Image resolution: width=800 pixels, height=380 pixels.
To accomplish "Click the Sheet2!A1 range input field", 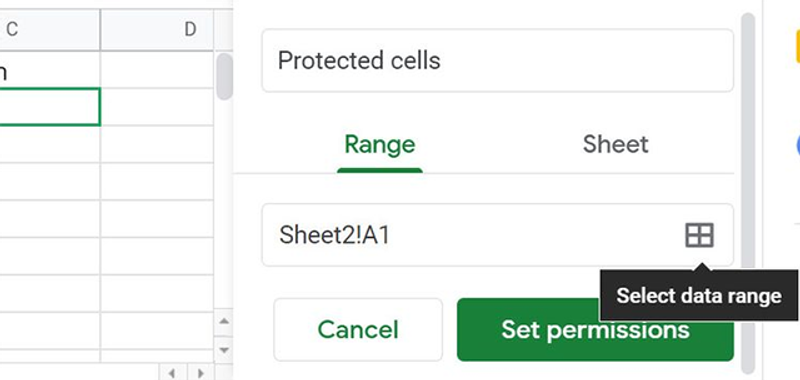I will coord(497,235).
